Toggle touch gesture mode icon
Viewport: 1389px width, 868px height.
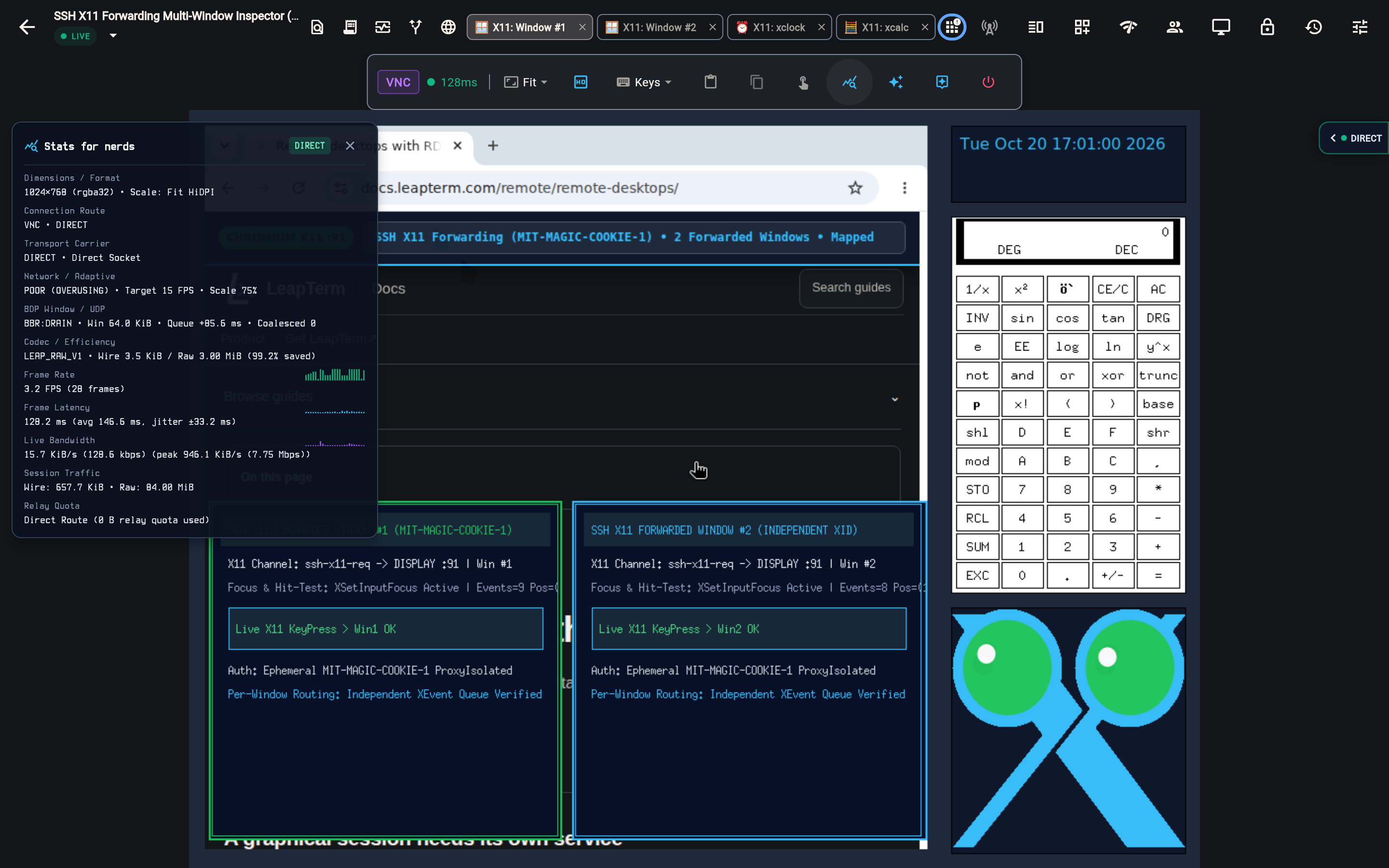click(803, 82)
